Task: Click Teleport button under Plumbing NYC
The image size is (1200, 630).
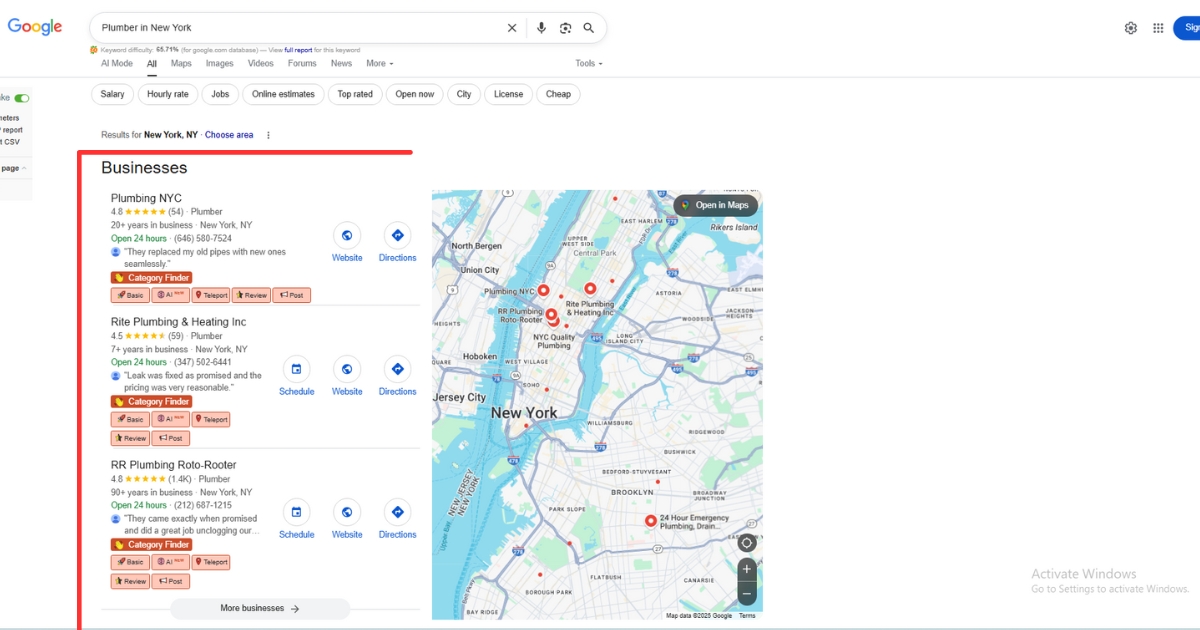Action: (211, 295)
